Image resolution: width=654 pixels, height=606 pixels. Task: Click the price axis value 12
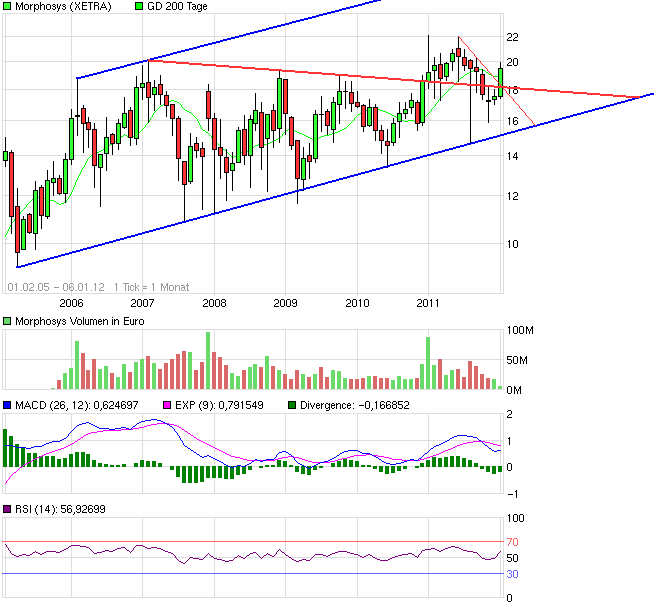pos(513,196)
